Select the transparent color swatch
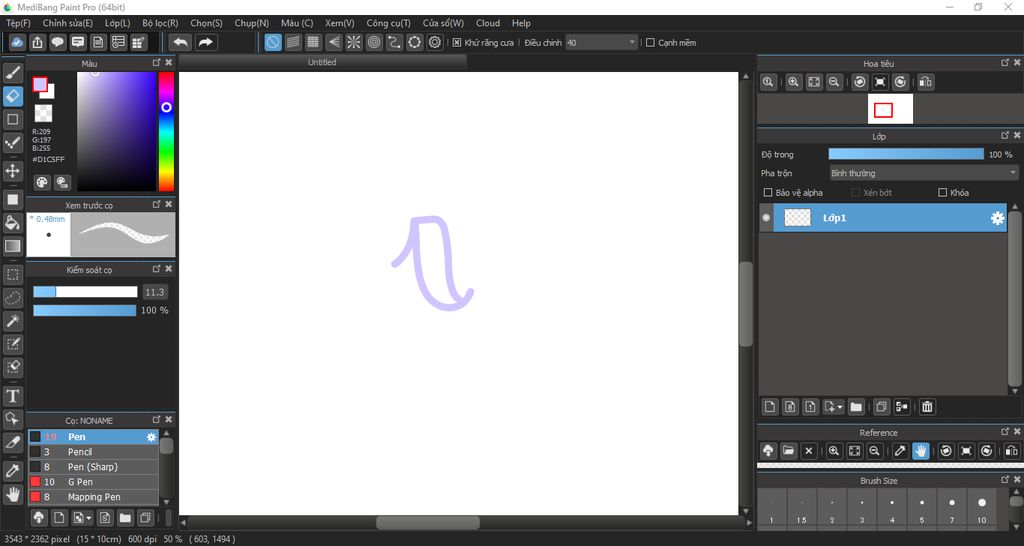This screenshot has width=1024, height=546. click(x=43, y=114)
